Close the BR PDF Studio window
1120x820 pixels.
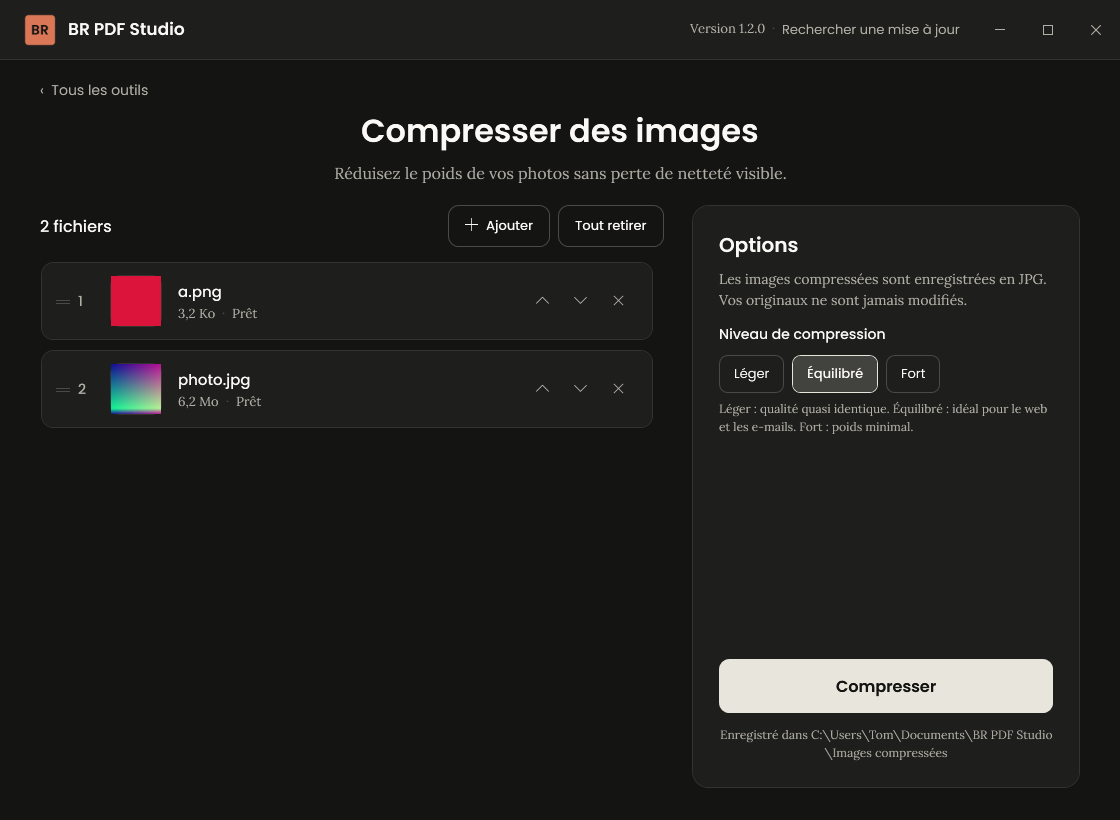pos(1096,29)
